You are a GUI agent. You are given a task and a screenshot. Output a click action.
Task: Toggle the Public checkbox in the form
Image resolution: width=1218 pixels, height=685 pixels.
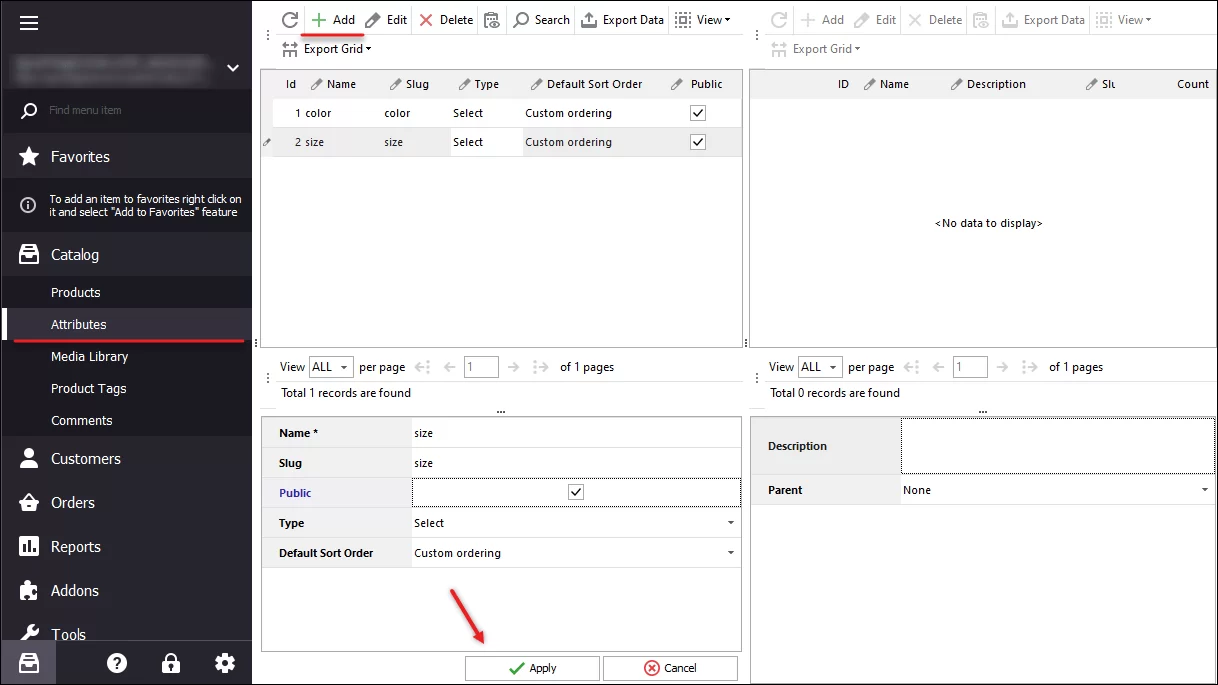[x=575, y=491]
